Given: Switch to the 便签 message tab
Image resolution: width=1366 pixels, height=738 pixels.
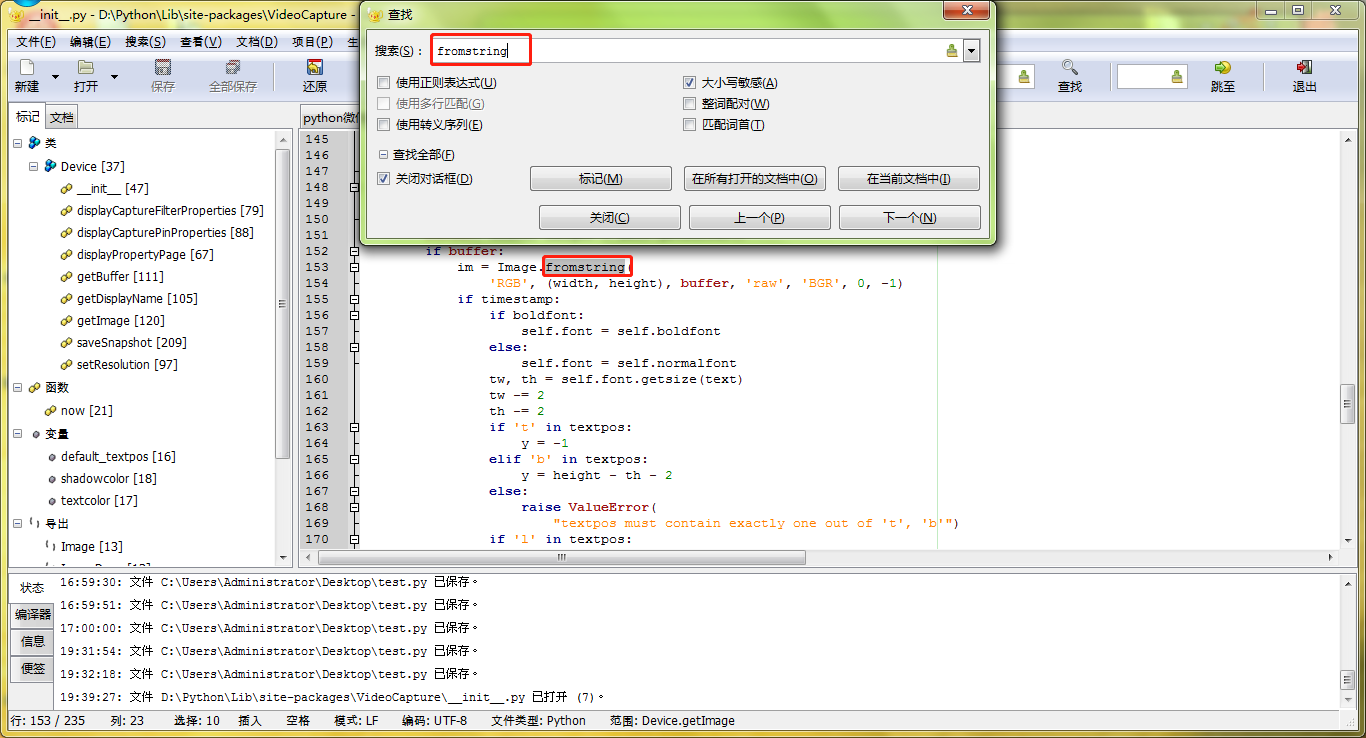Looking at the screenshot, I should click(32, 668).
